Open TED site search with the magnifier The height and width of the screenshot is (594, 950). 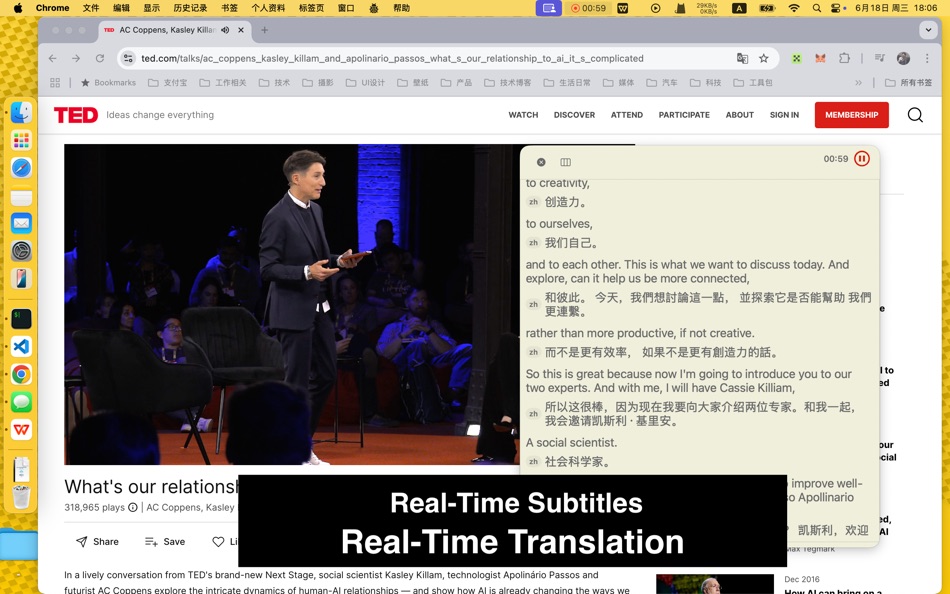(x=915, y=115)
